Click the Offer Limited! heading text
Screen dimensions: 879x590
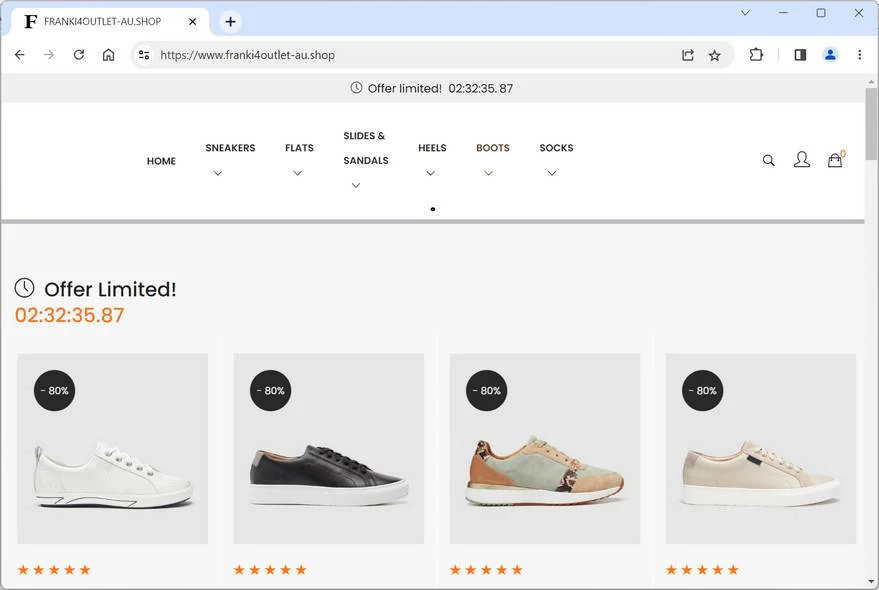pos(110,289)
